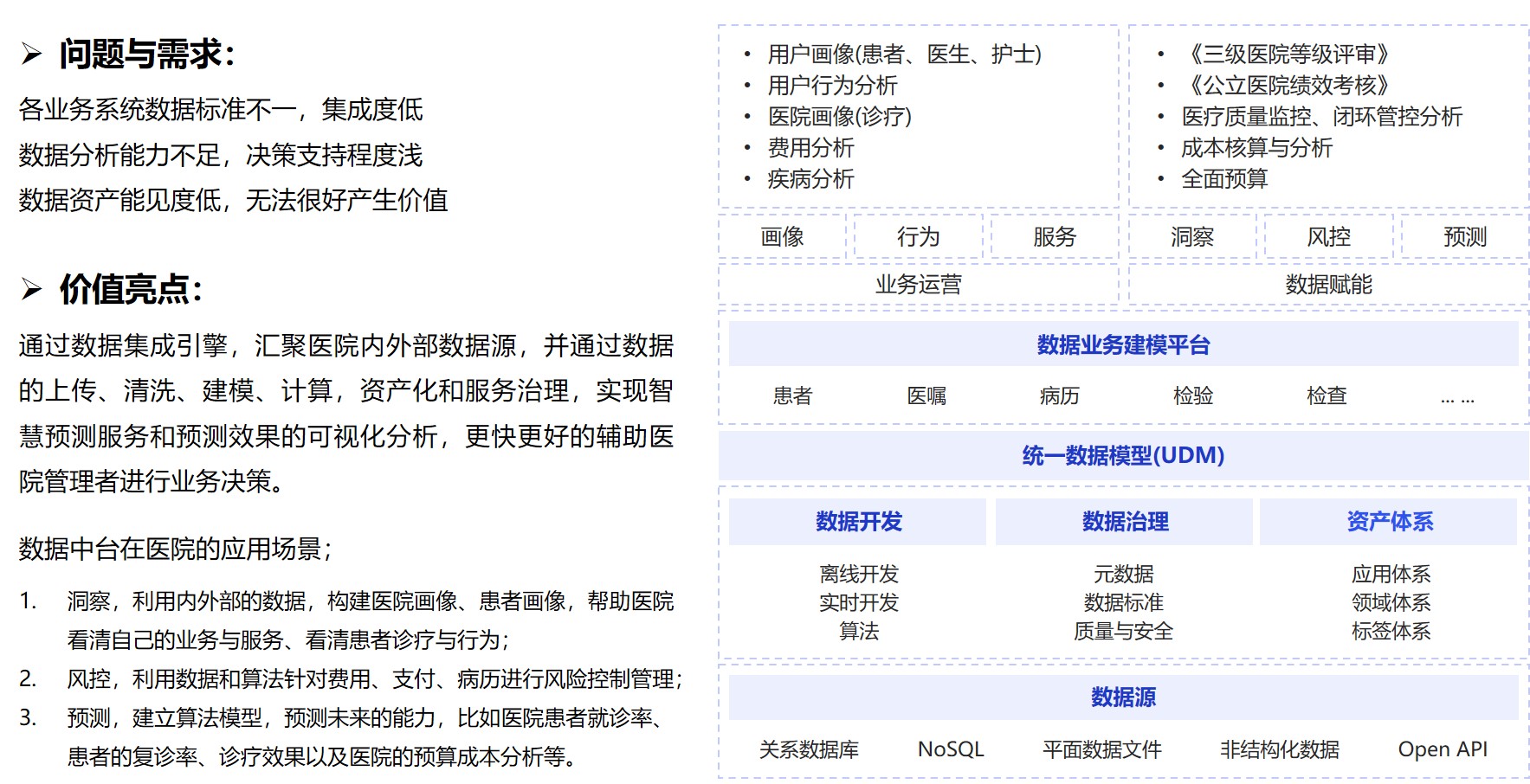This screenshot has width=1530, height=784.
Task: Click the 服务 box
Action: click(x=1054, y=237)
